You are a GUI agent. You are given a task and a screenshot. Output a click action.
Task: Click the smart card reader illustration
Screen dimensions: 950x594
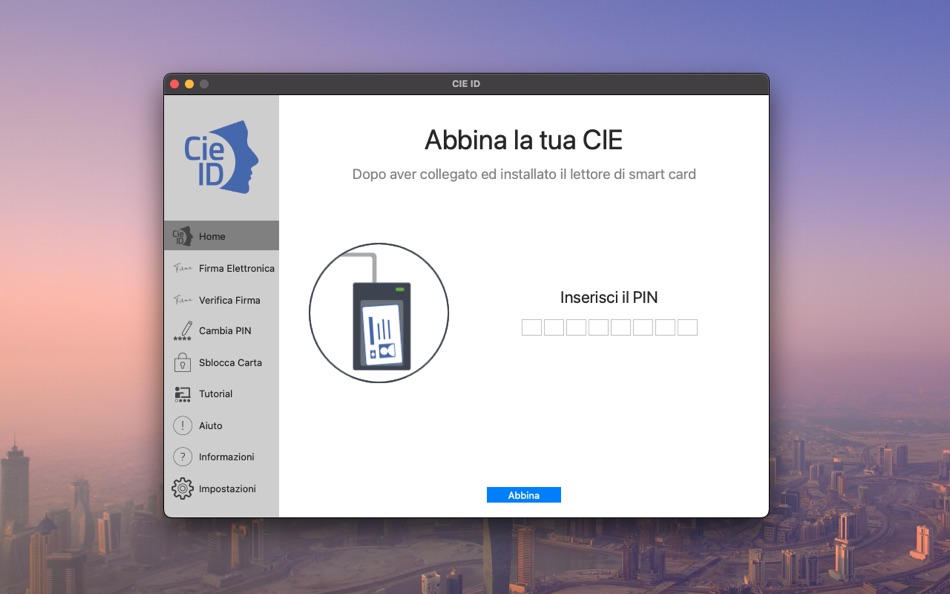point(379,313)
